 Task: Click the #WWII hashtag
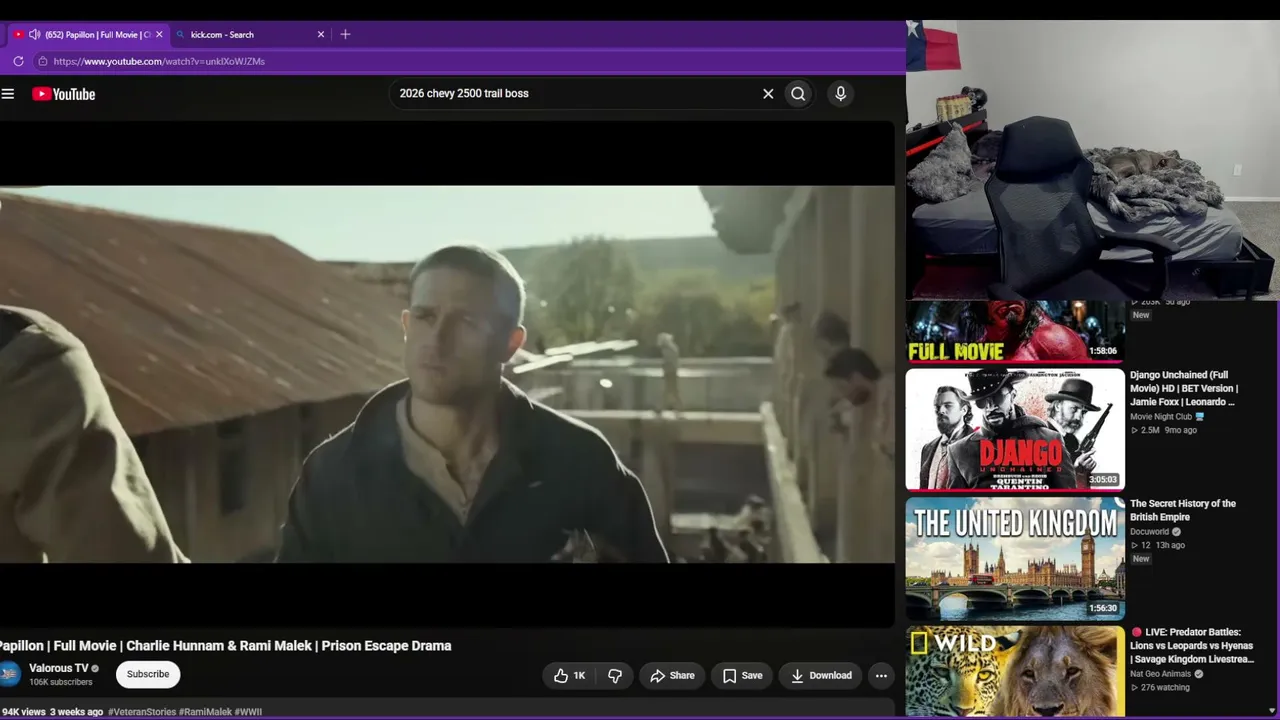248,712
